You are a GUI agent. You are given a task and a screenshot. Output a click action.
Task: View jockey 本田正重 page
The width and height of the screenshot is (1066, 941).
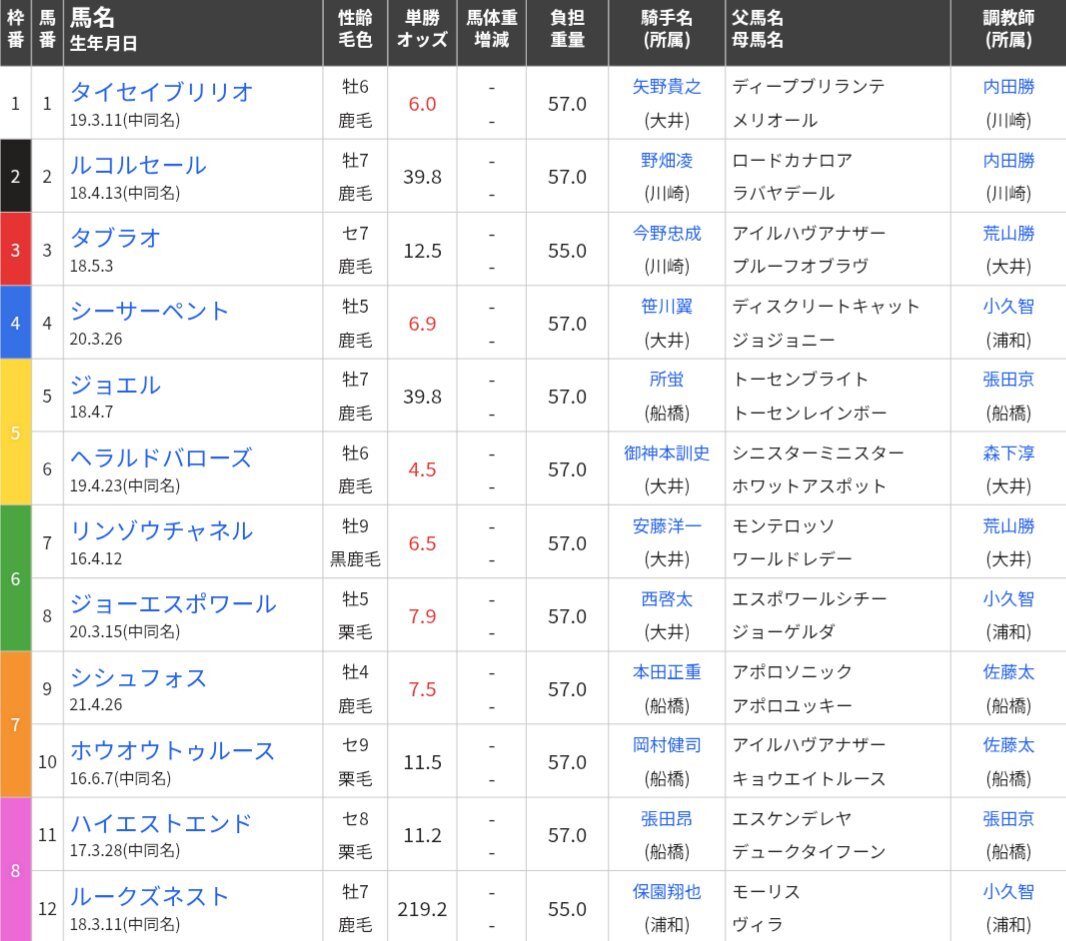pyautogui.click(x=666, y=672)
